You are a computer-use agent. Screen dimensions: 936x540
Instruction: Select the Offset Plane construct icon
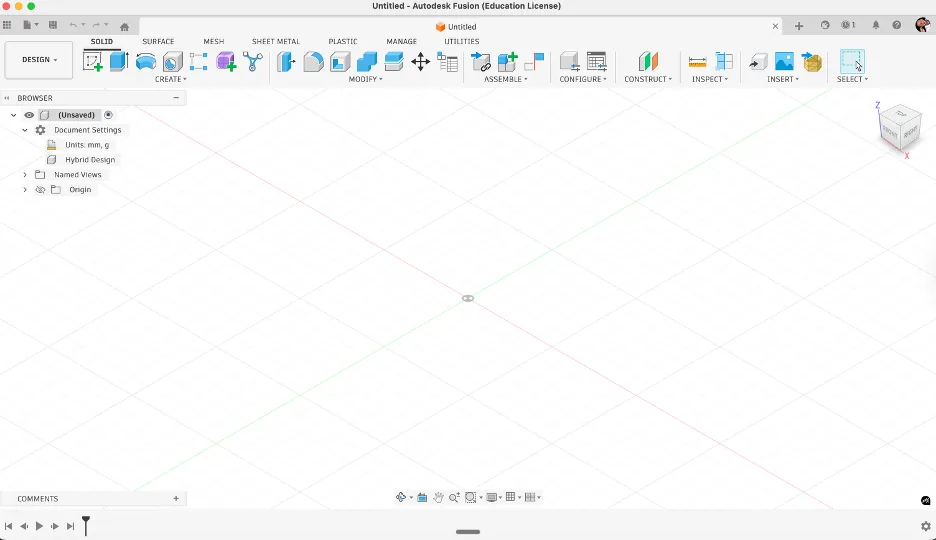point(648,61)
